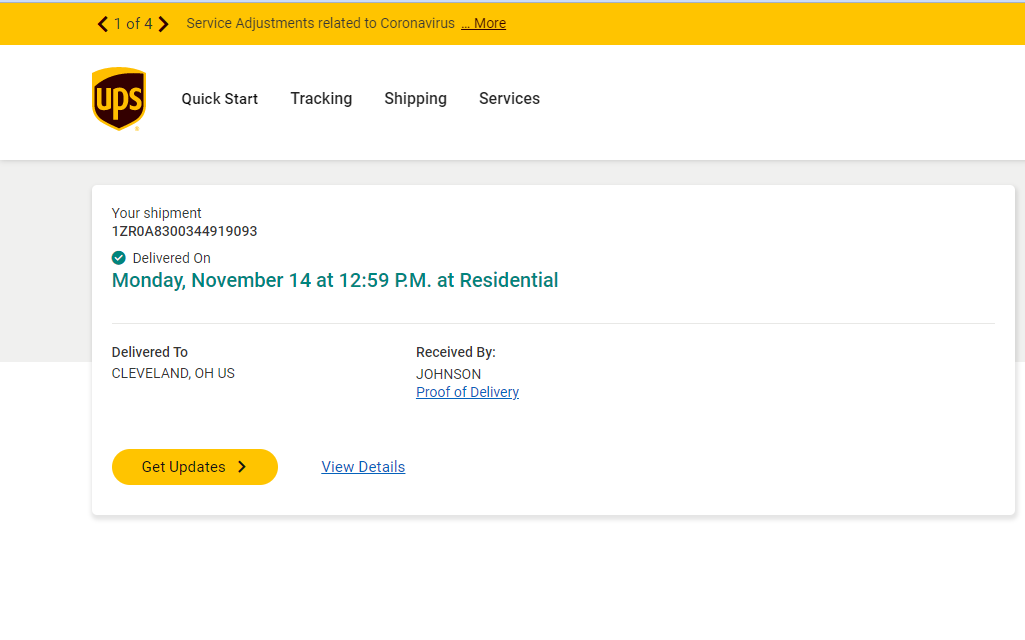Click the '1 of 4' alert counter
The width and height of the screenshot is (1025, 640).
133,24
